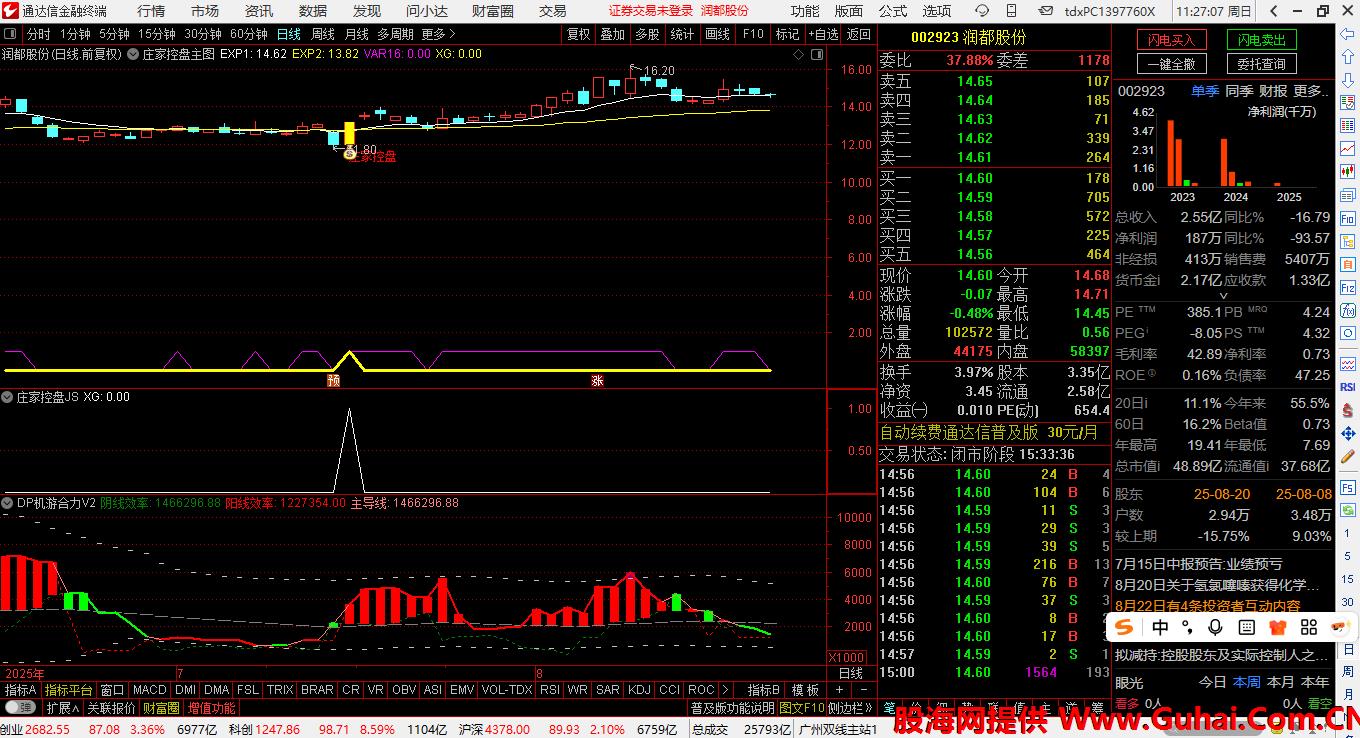Click the RSI sidebar icon
The height and width of the screenshot is (738, 1360).
click(1347, 387)
